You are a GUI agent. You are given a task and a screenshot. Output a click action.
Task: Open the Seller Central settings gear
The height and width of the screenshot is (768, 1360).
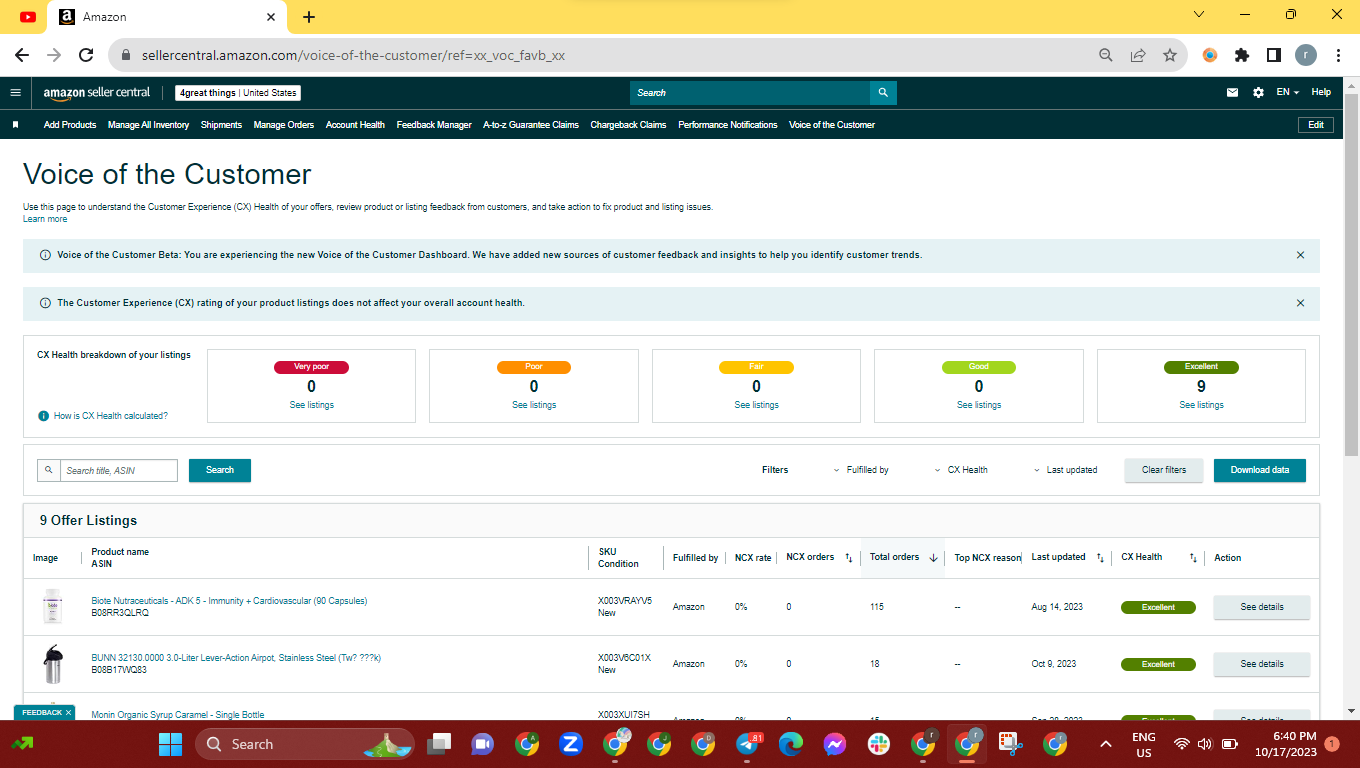coord(1258,92)
